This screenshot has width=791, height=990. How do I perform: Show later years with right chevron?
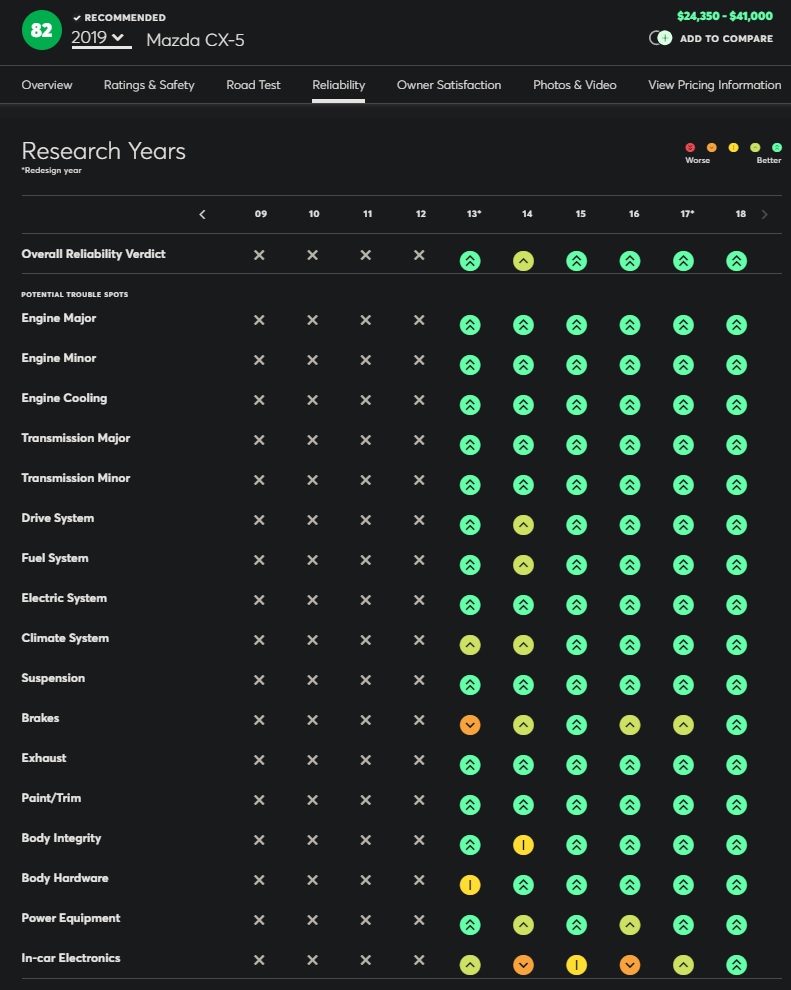tap(764, 215)
